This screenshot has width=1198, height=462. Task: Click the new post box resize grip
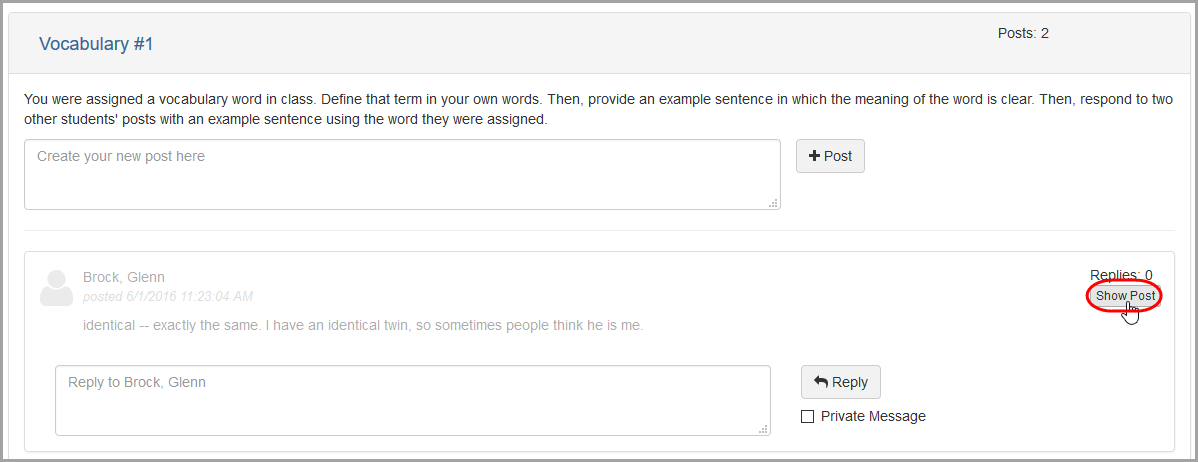pyautogui.click(x=773, y=203)
